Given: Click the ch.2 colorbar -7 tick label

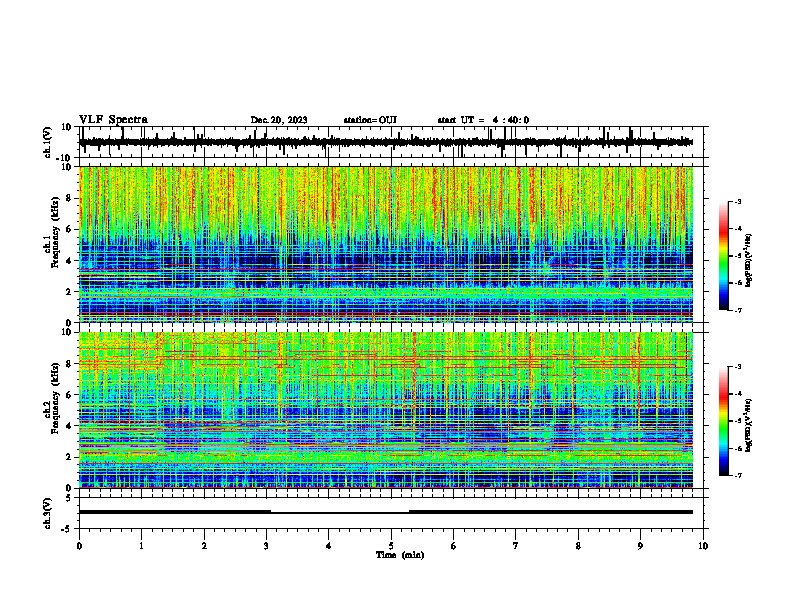Looking at the screenshot, I should click(x=738, y=476).
